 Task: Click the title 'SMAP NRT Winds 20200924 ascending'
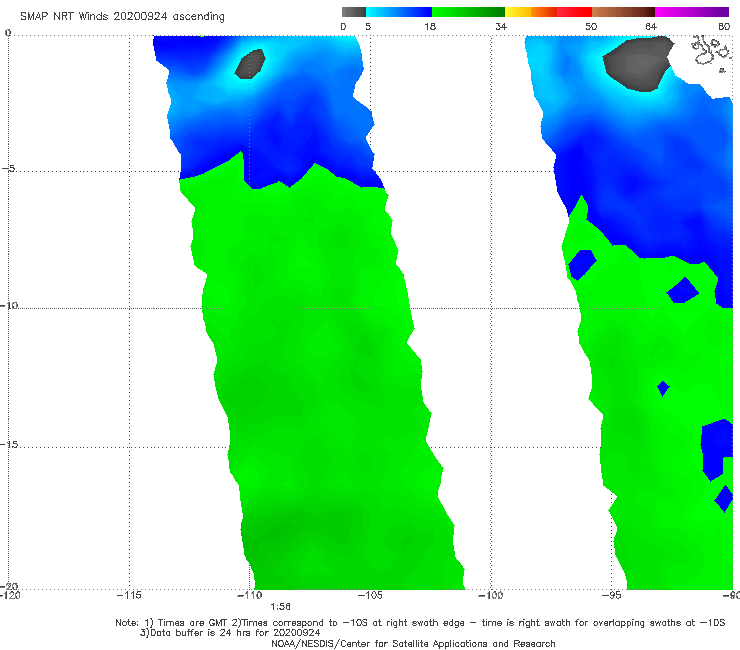tap(122, 17)
